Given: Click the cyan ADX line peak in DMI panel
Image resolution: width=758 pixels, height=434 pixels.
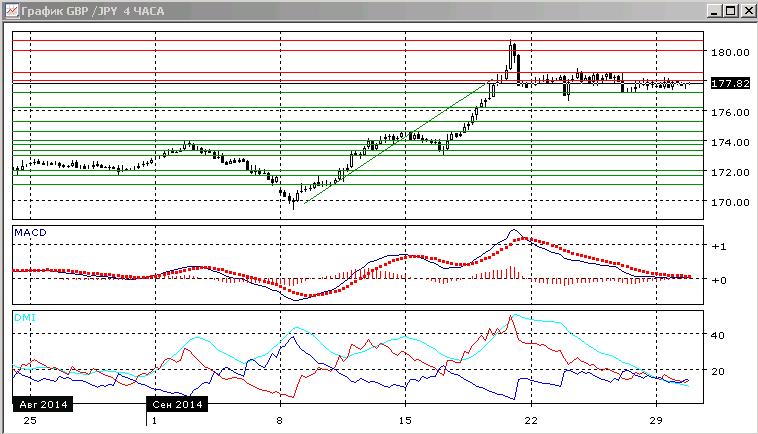Looking at the screenshot, I should [514, 315].
